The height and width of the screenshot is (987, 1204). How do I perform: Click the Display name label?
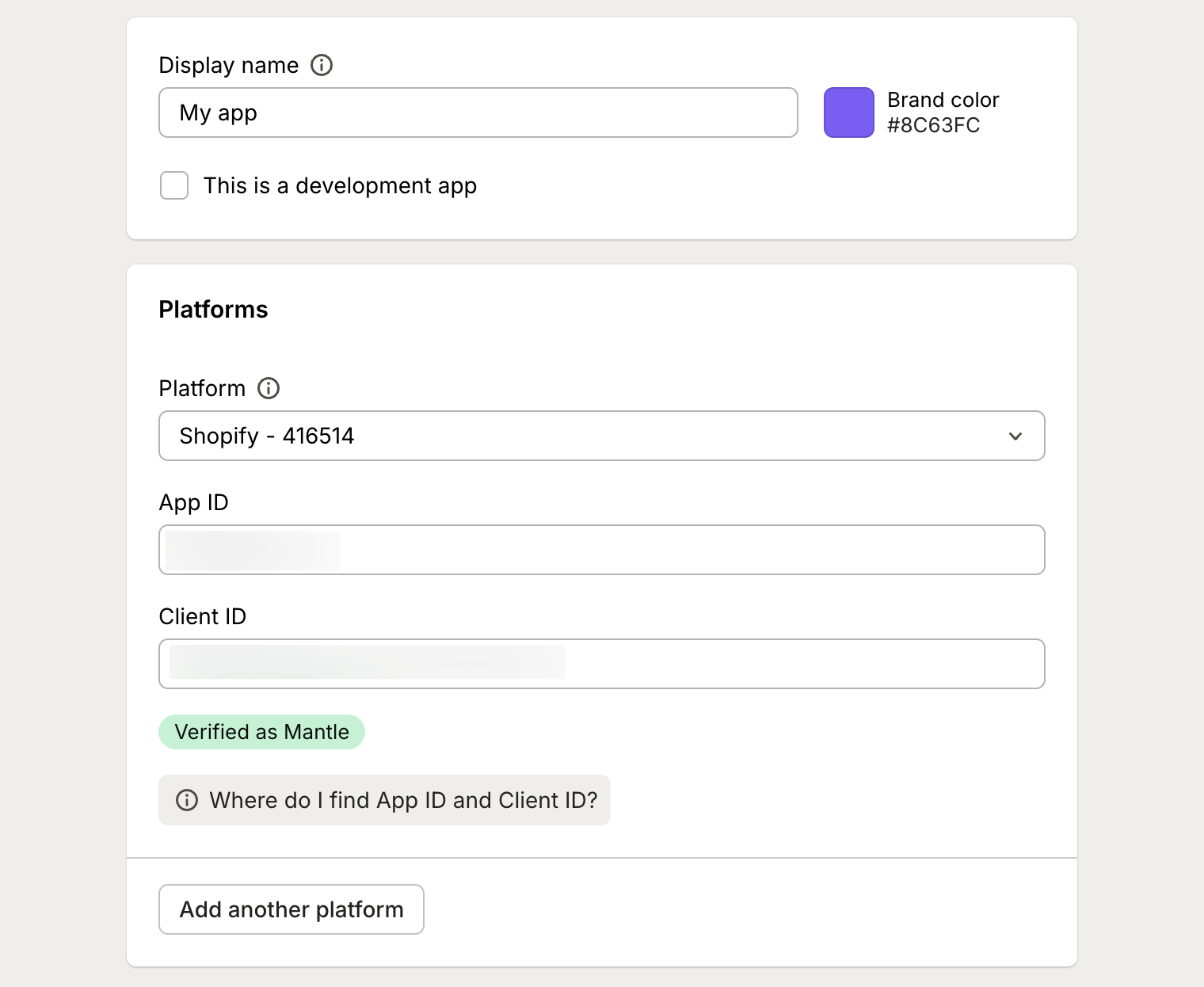coord(229,65)
